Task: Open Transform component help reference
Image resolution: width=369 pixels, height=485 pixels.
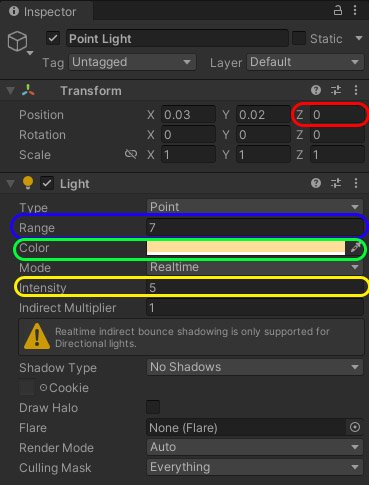Action: 316,90
